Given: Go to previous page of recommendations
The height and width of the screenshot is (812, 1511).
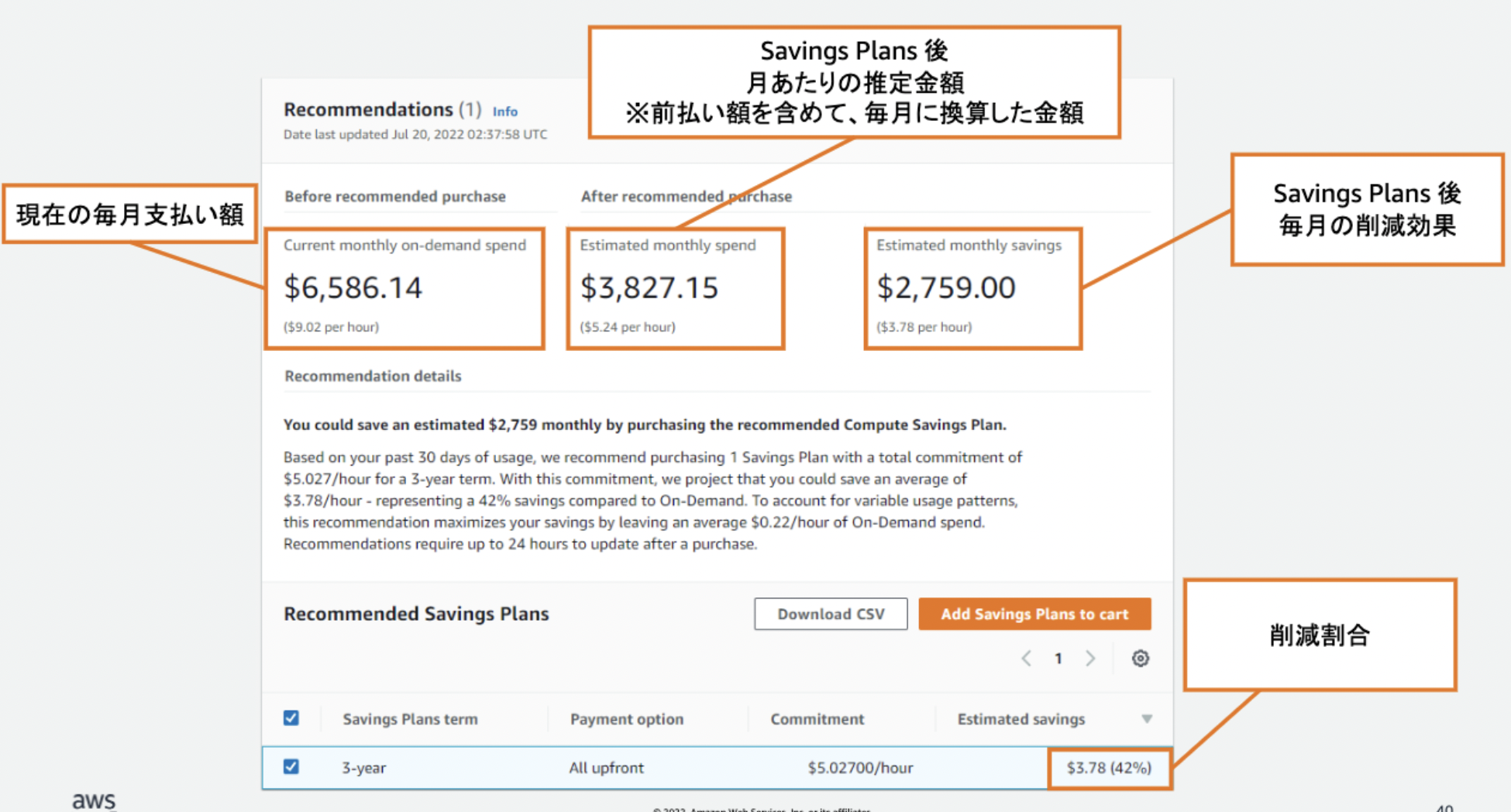Looking at the screenshot, I should coord(1027,659).
